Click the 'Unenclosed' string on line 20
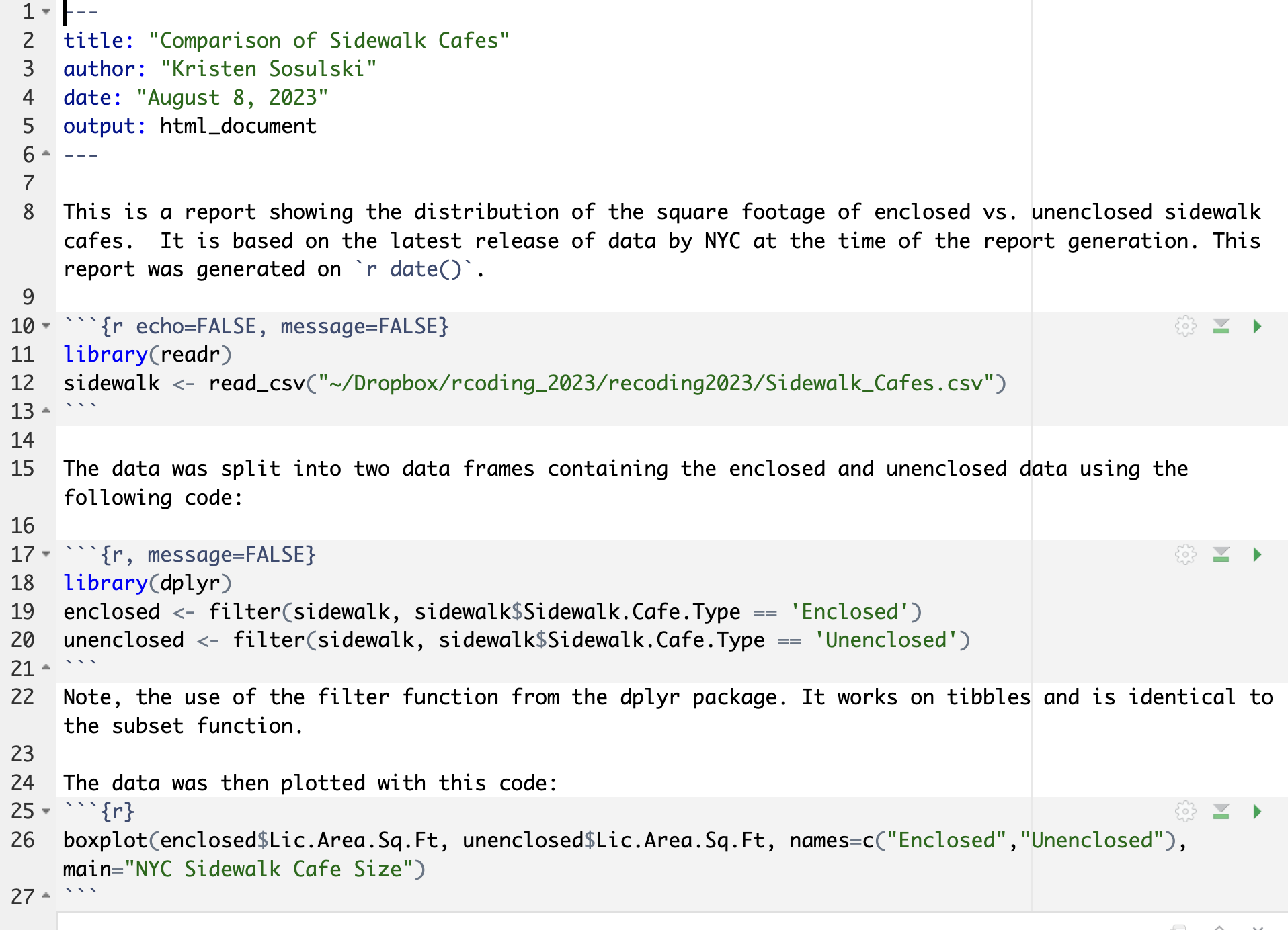This screenshot has height=930, width=1288. click(x=886, y=640)
